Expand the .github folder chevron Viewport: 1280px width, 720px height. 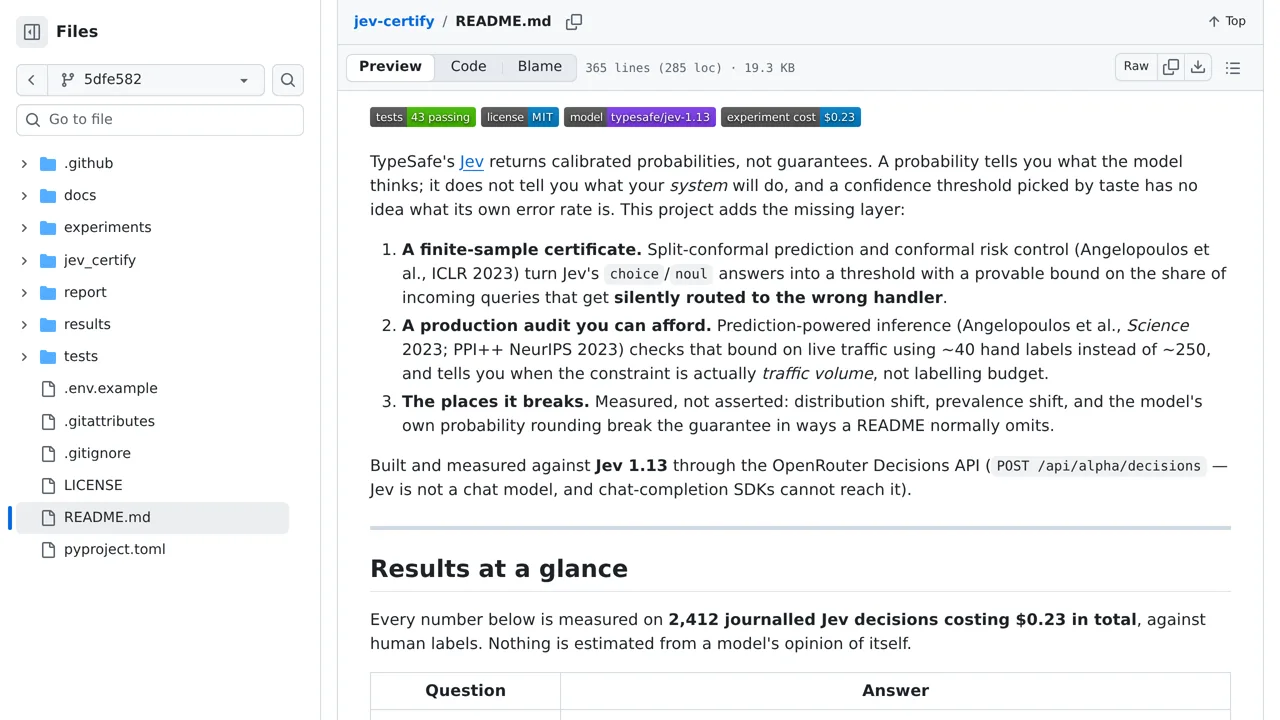24,163
